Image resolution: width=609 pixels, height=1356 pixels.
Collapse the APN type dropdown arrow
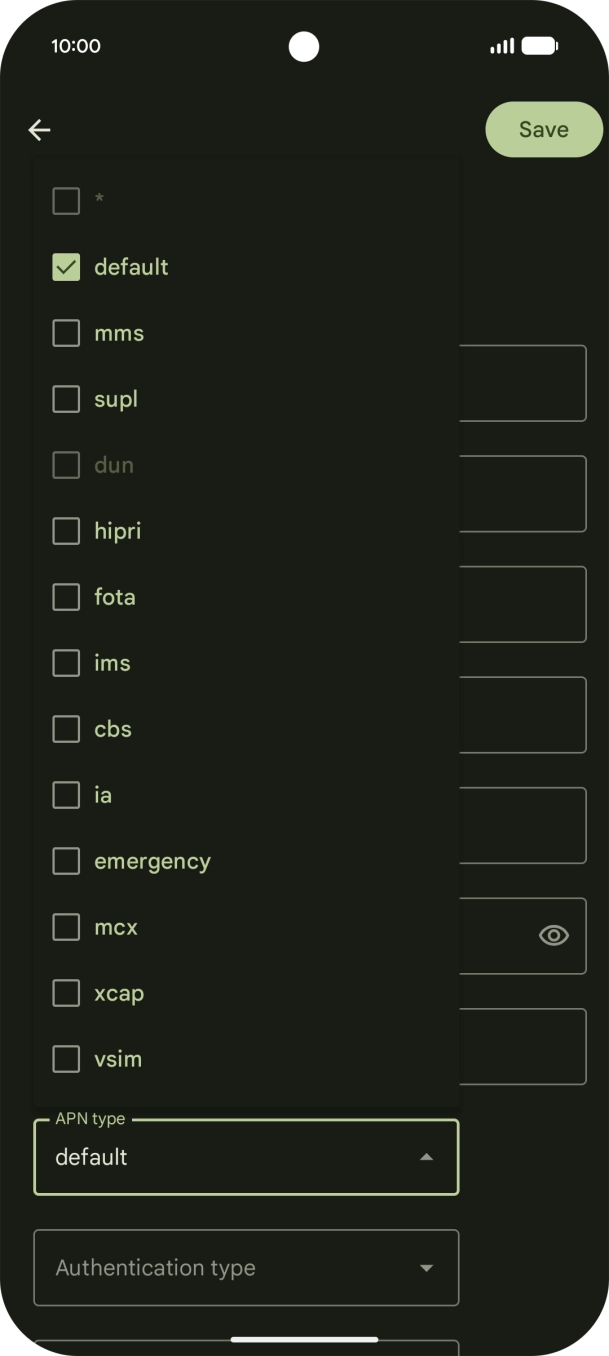click(426, 1157)
